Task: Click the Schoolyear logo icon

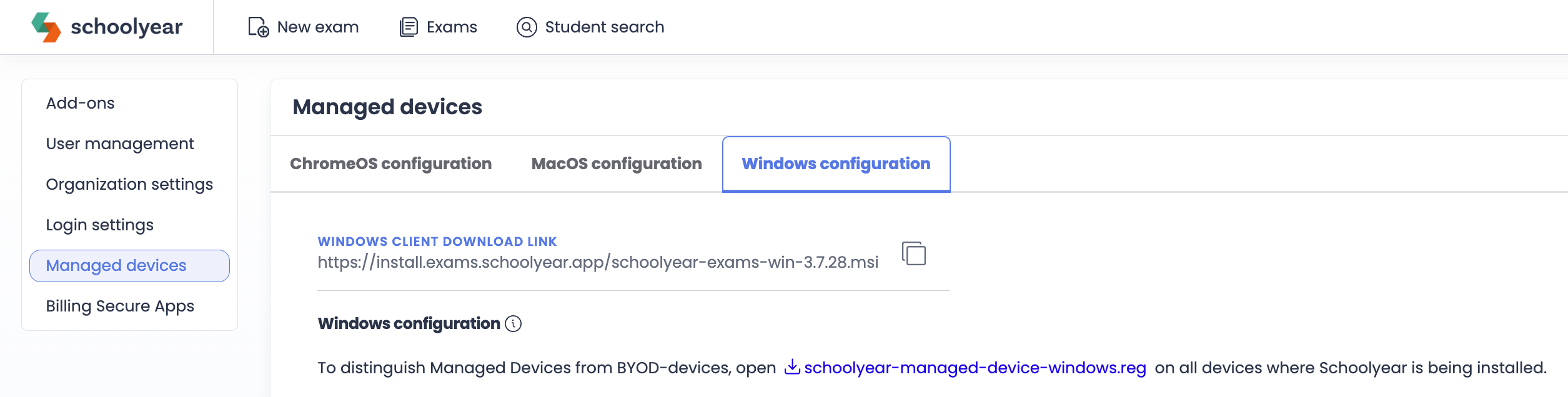Action: click(x=46, y=27)
